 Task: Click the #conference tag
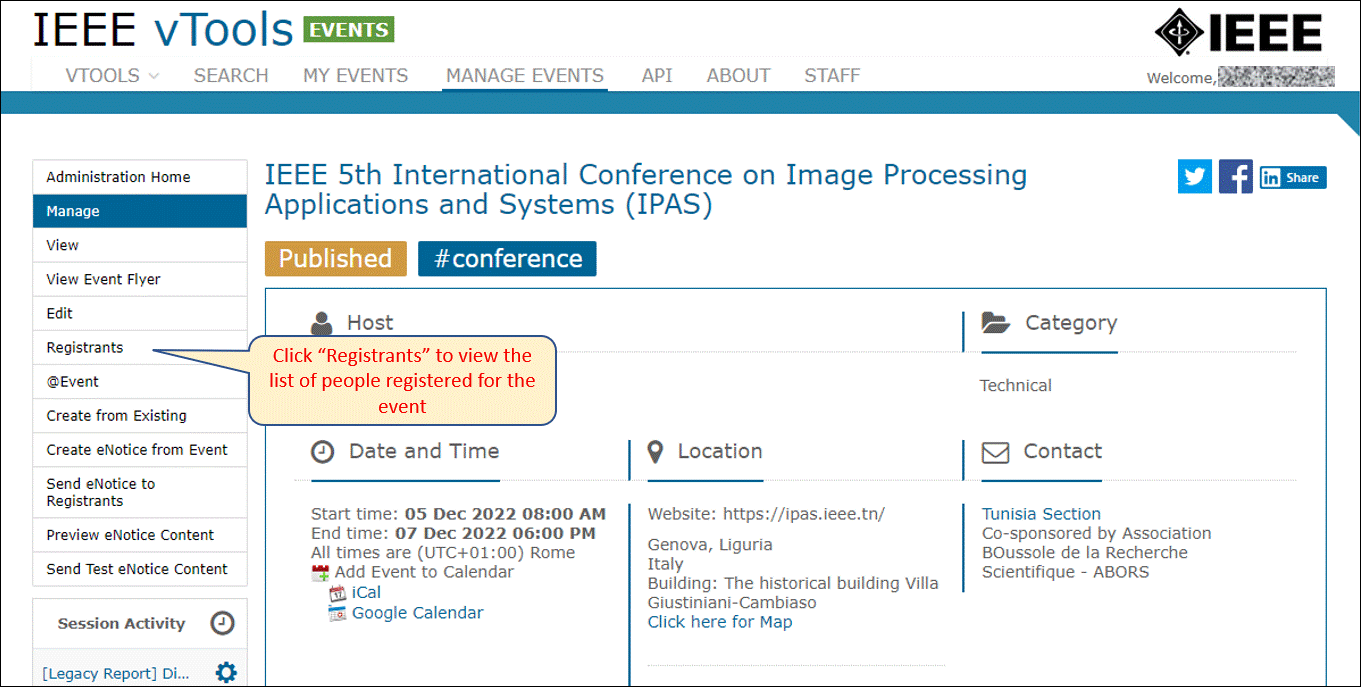click(x=507, y=258)
